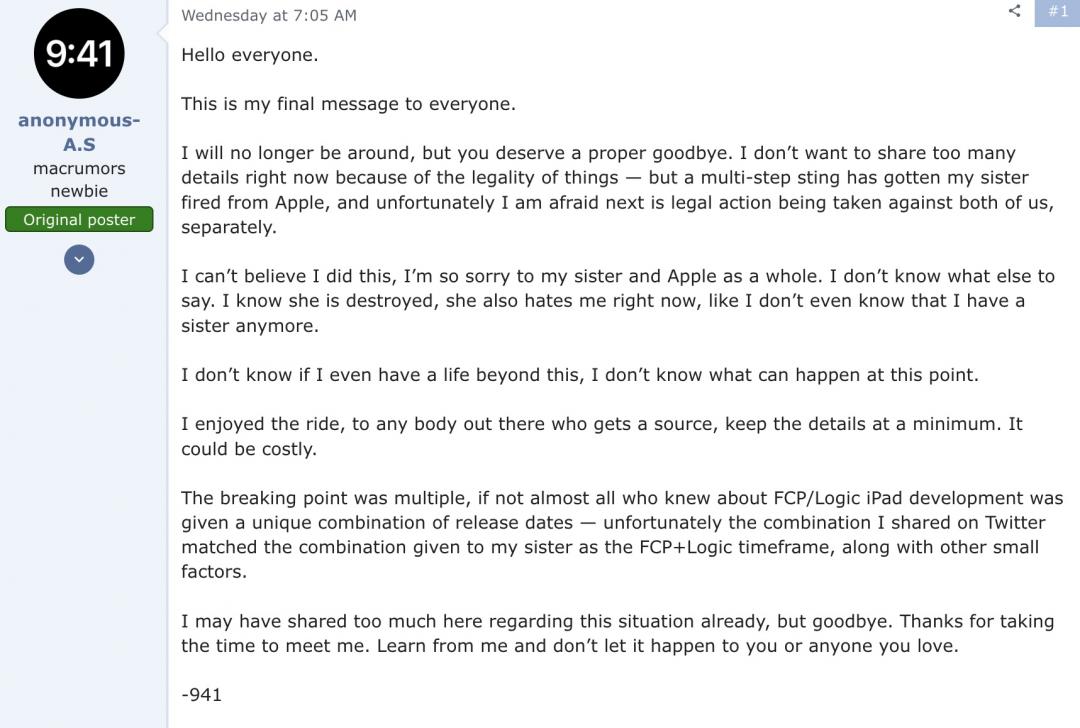The height and width of the screenshot is (728, 1080).
Task: Click the line 'I don't know if I even'
Action: pos(579,375)
